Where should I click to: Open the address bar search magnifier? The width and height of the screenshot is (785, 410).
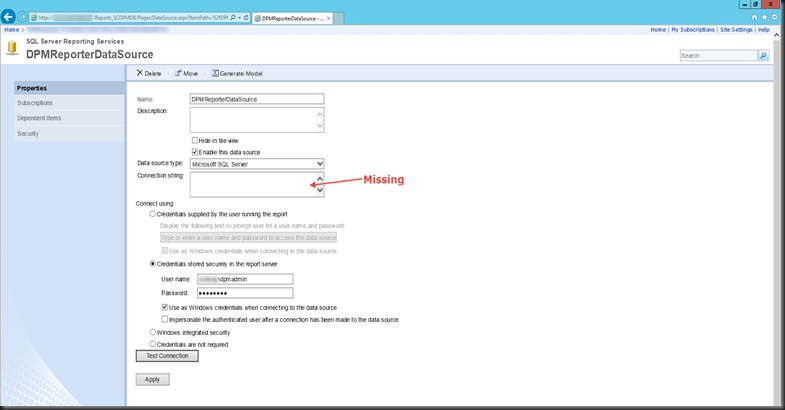pyautogui.click(x=233, y=18)
